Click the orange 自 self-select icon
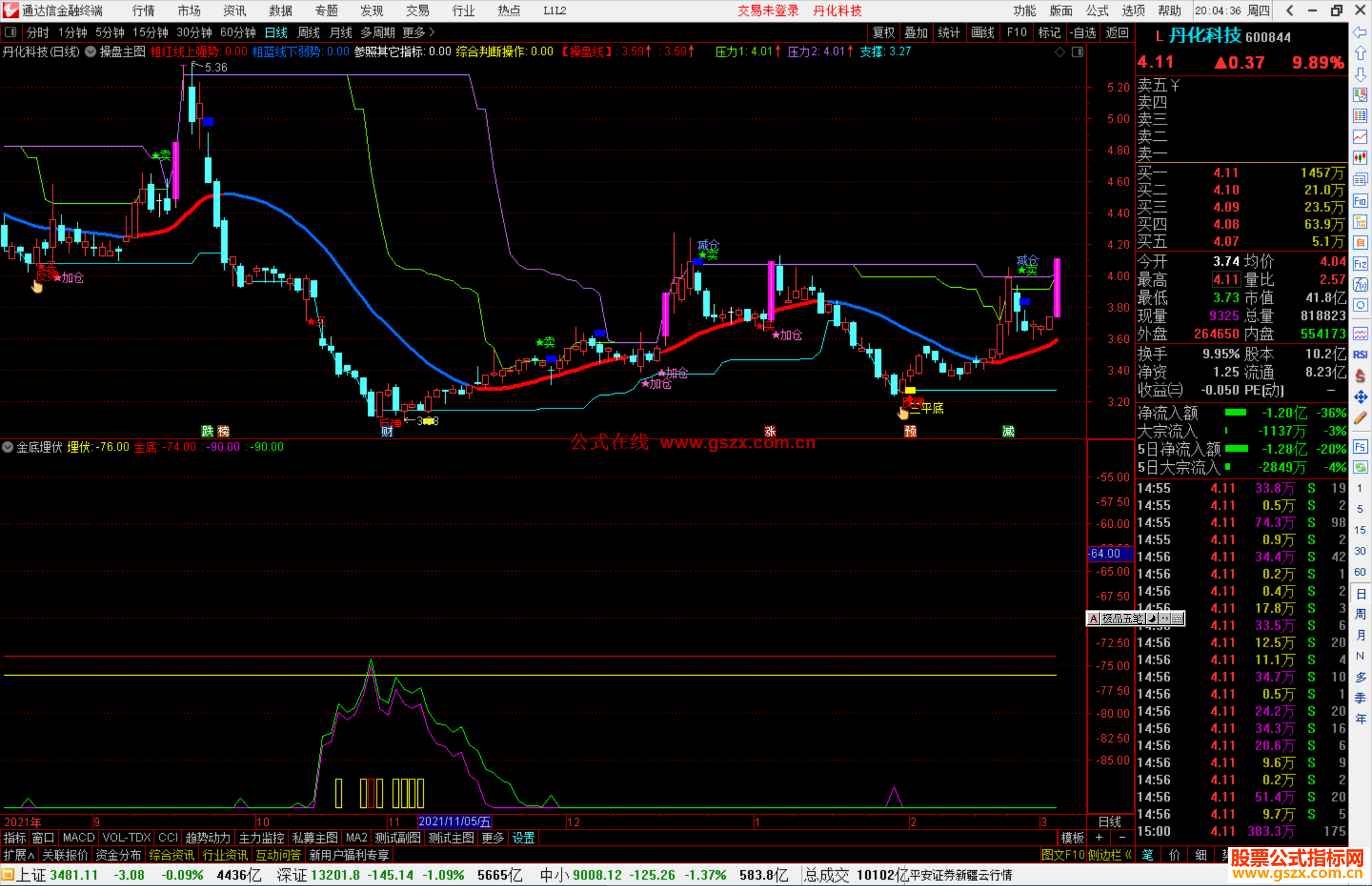This screenshot has height=886, width=1372. pyautogui.click(x=1360, y=242)
